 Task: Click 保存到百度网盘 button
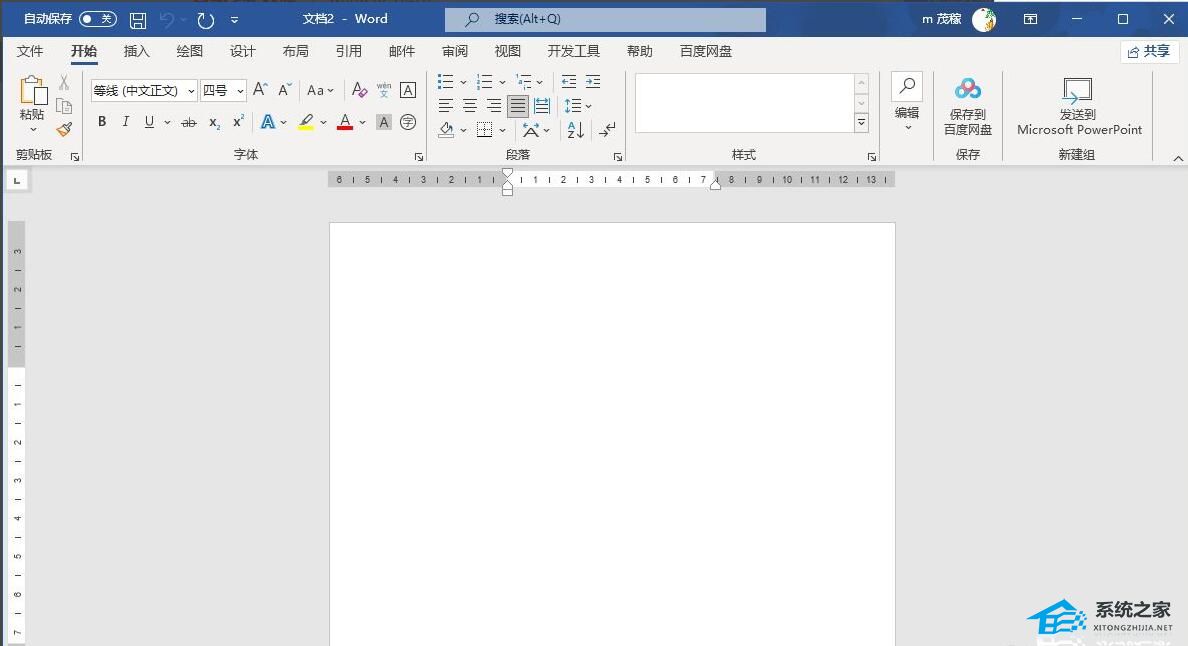[968, 106]
